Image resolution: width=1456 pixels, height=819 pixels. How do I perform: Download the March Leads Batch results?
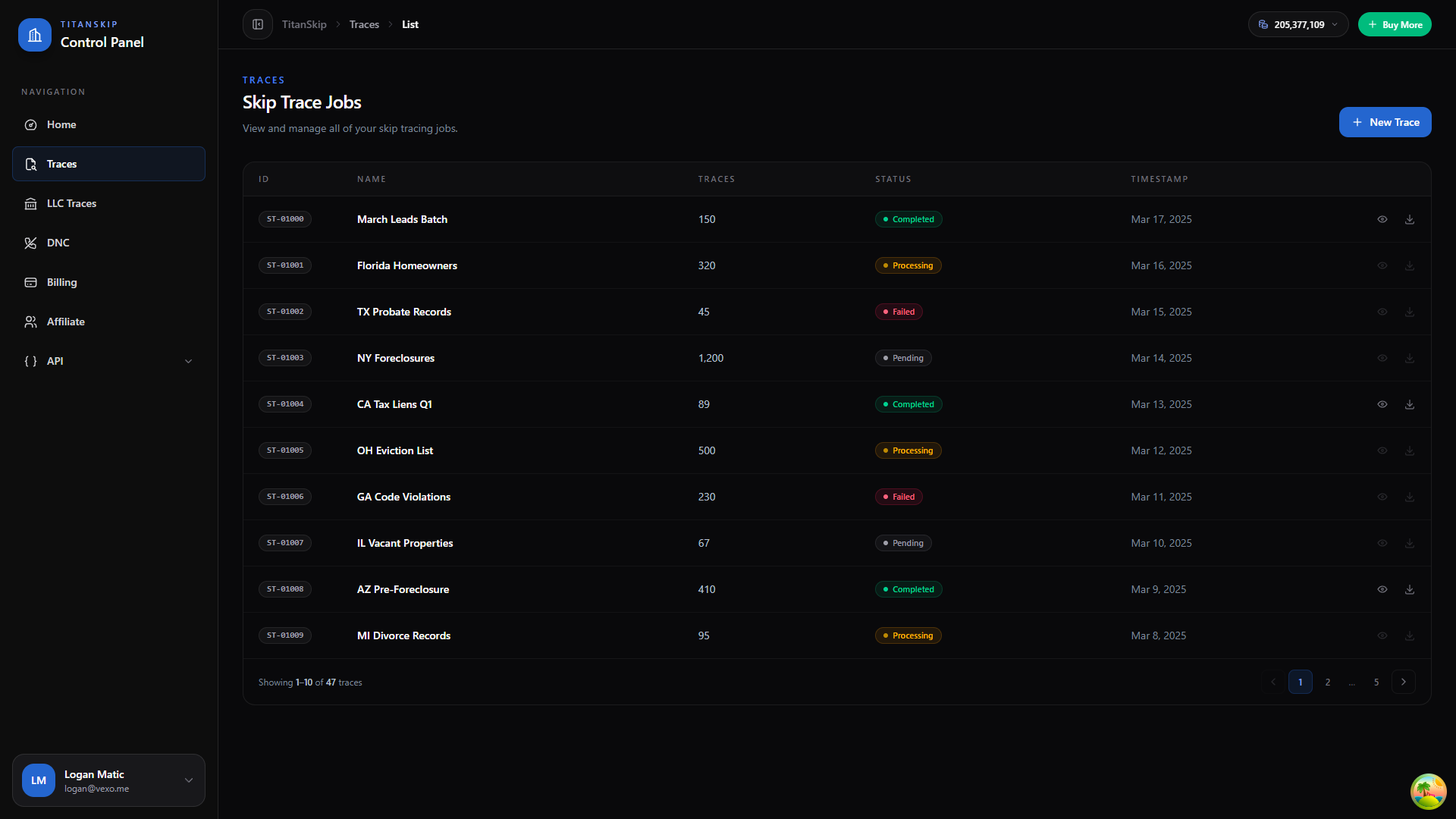click(x=1410, y=219)
